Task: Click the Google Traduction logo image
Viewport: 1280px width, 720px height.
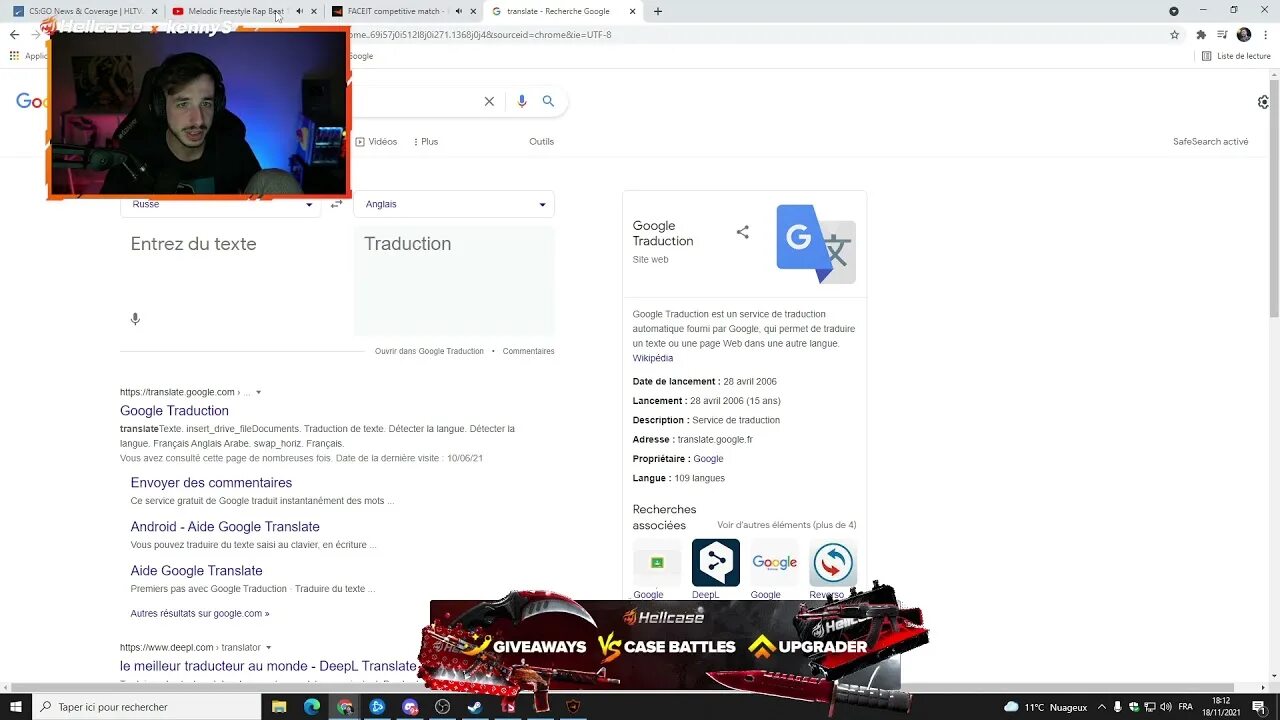Action: 816,244
